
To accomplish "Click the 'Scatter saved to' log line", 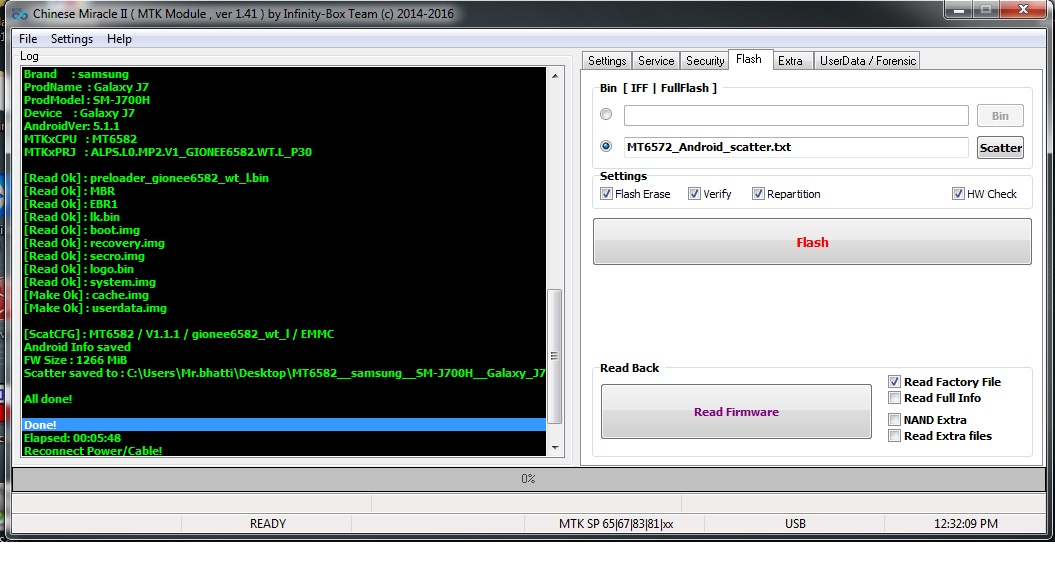I will (x=284, y=373).
